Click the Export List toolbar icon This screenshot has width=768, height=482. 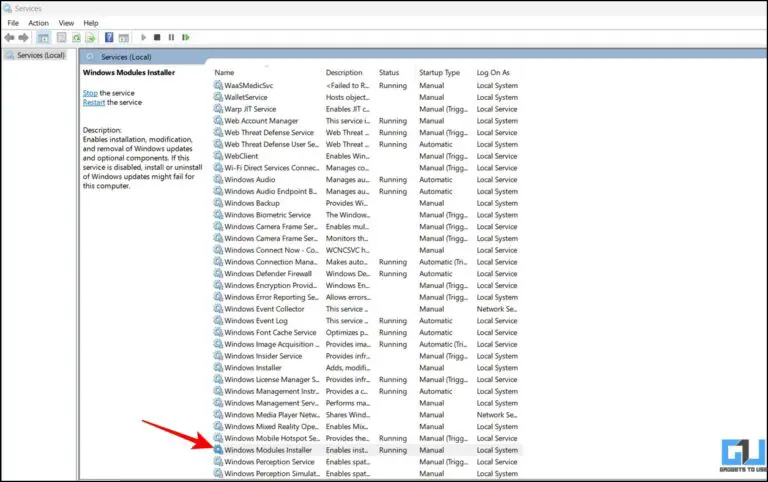click(x=90, y=37)
